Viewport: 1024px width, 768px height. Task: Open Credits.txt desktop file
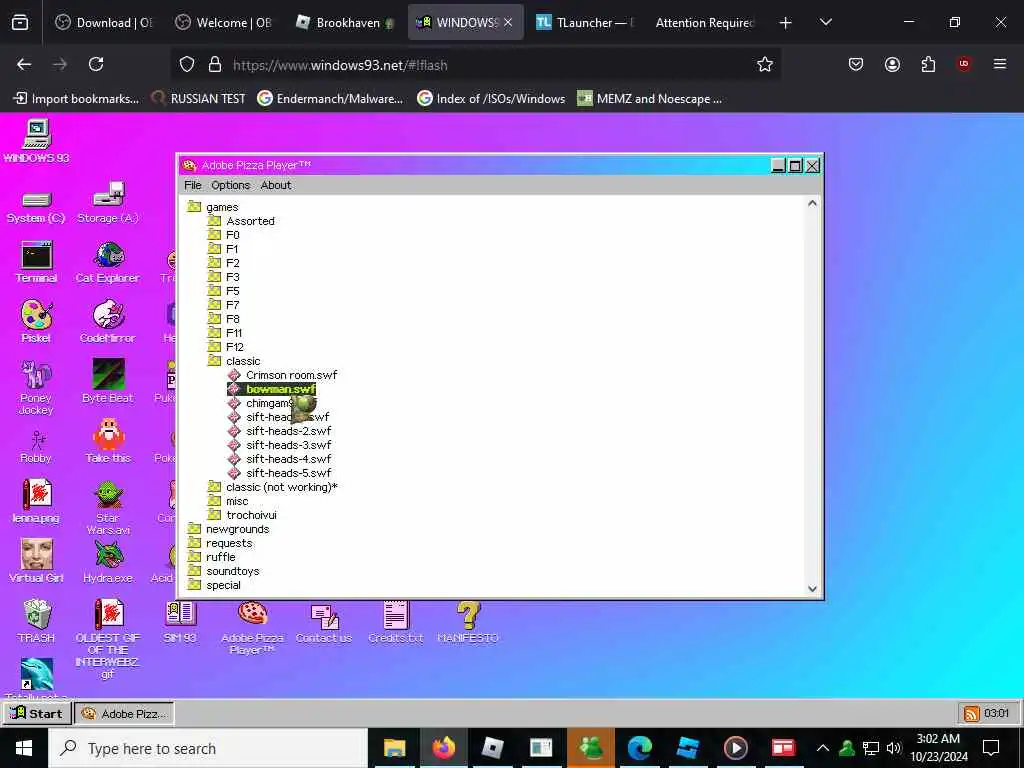[396, 622]
